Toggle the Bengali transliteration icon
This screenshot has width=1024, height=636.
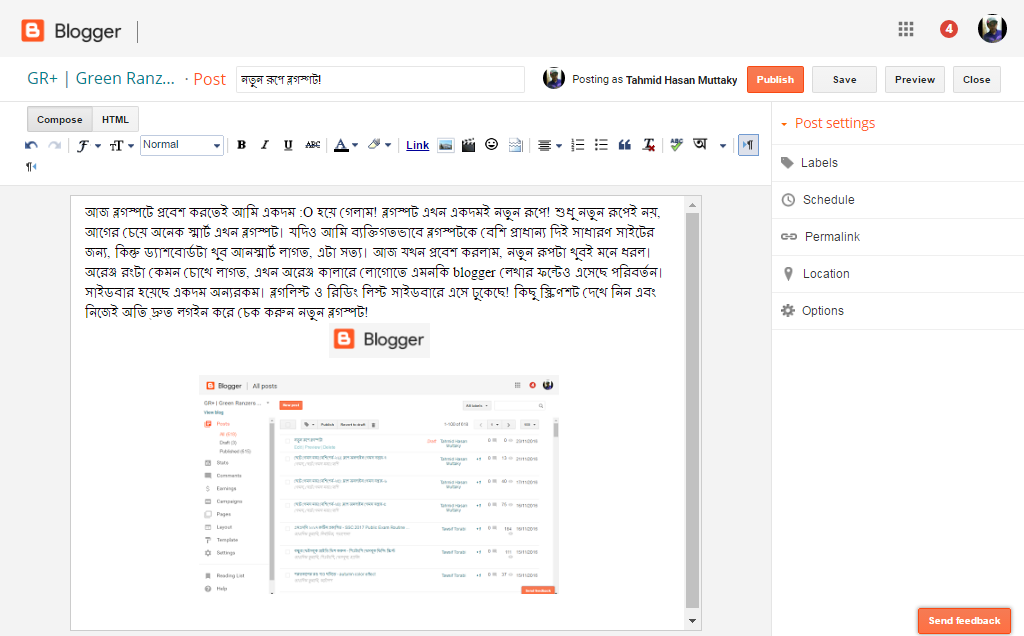click(700, 144)
